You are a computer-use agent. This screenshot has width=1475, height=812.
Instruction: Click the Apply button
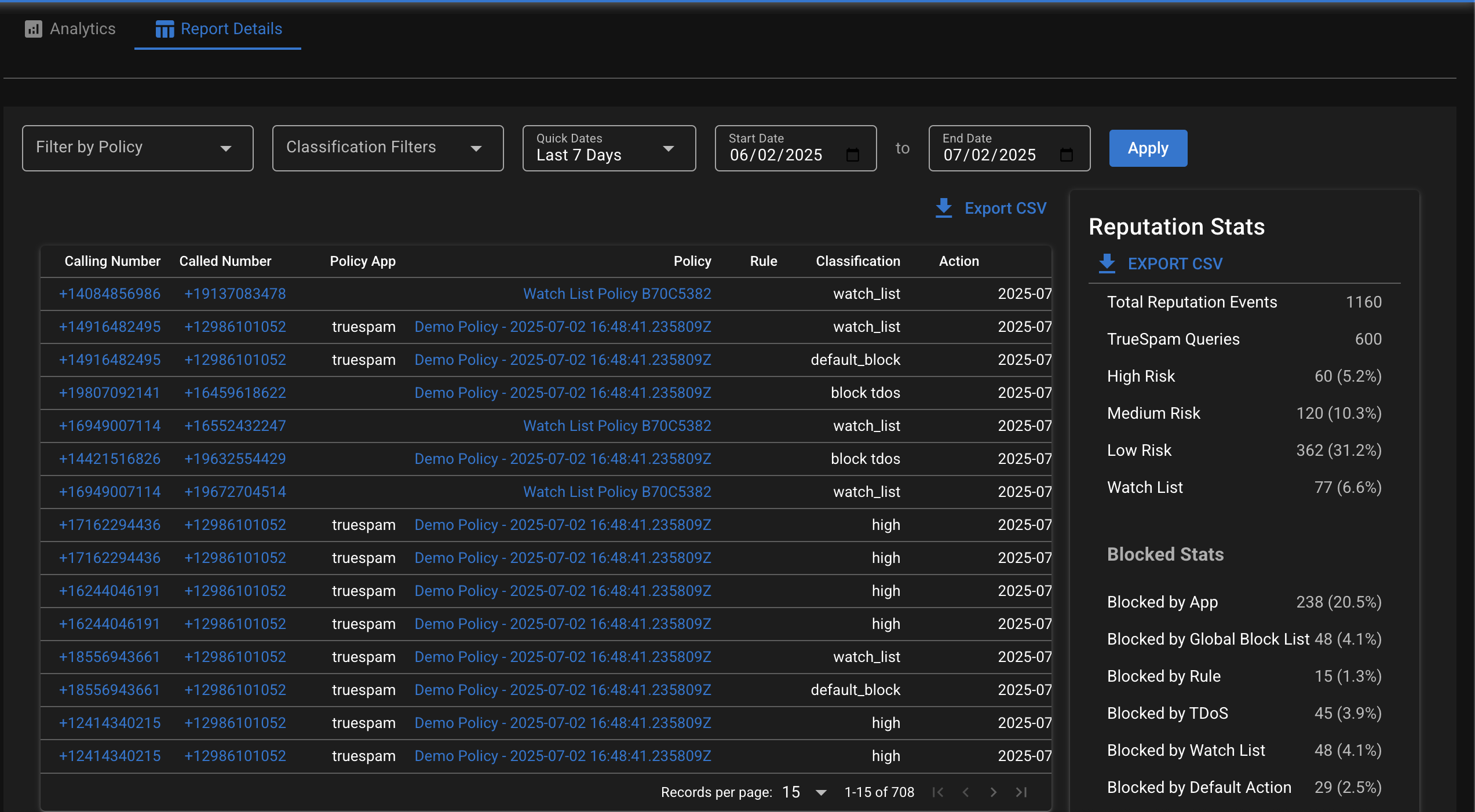[x=1148, y=148]
